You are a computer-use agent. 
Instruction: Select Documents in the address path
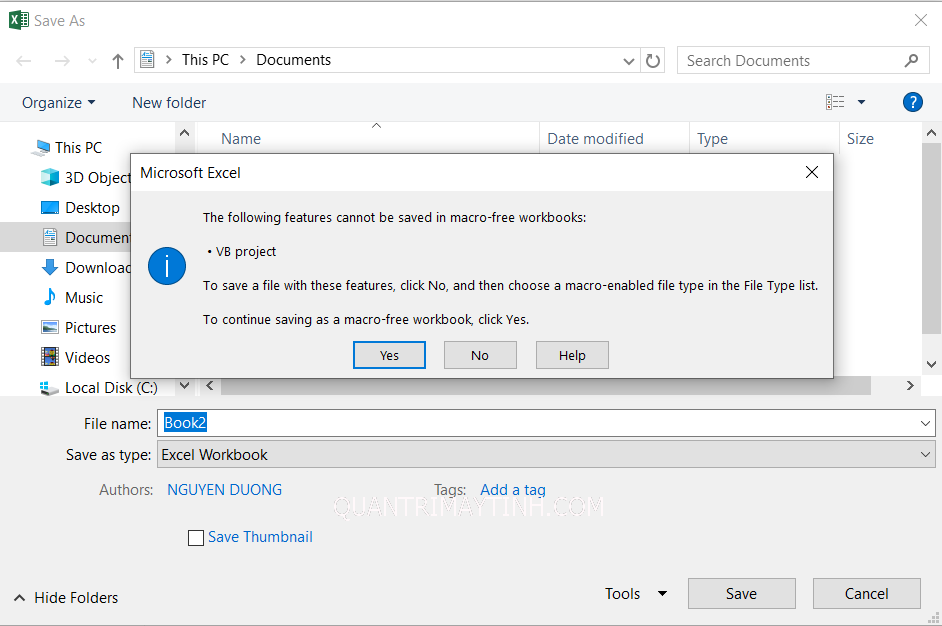click(x=293, y=59)
